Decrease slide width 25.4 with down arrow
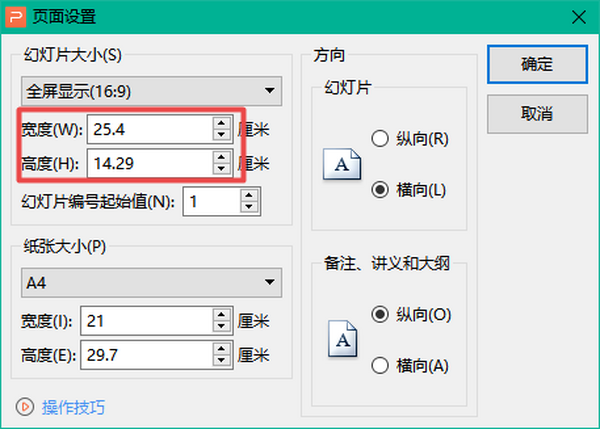Viewport: 600px width, 429px height. pos(222,135)
